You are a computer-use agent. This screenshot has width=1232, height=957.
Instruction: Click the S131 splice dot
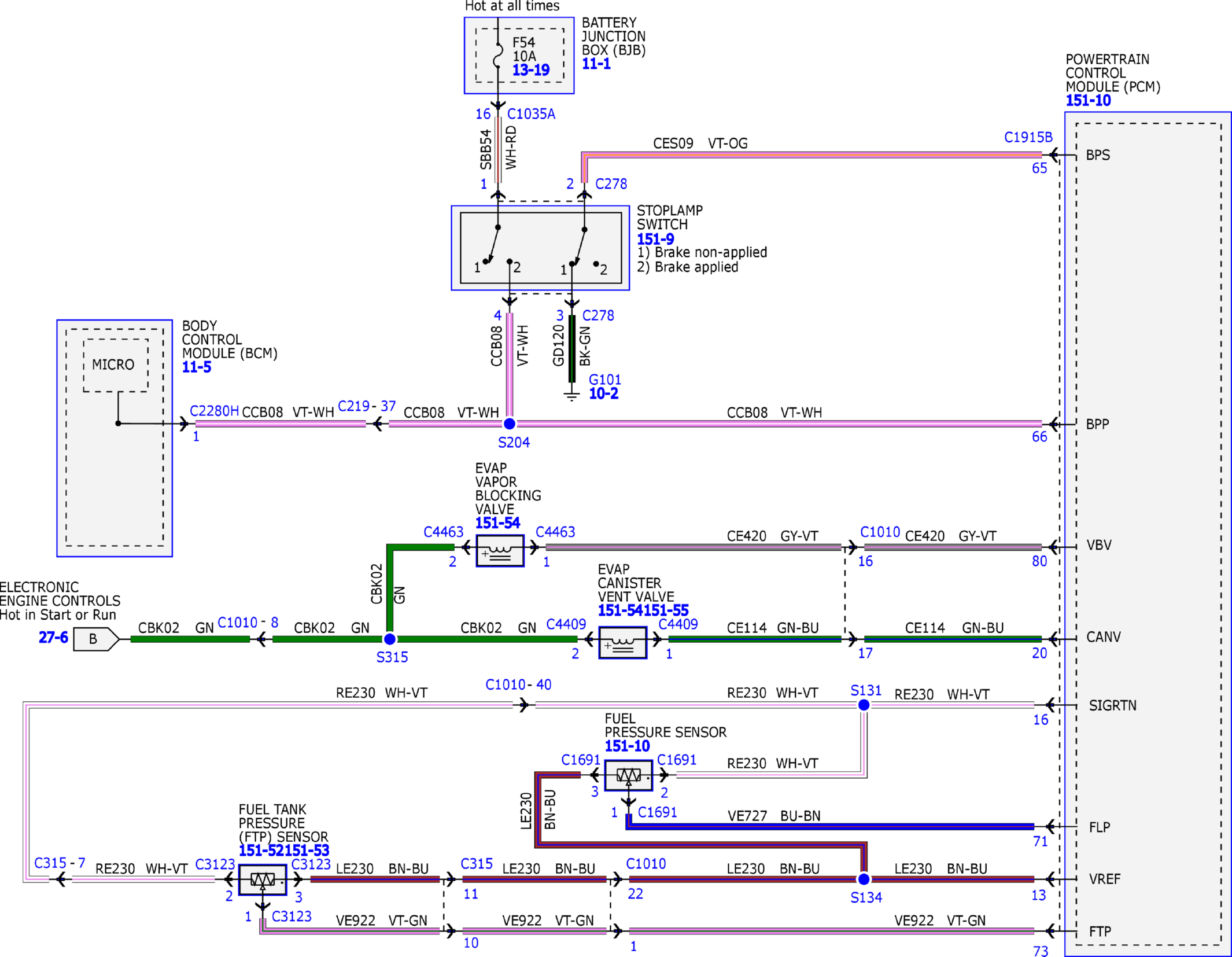864,705
